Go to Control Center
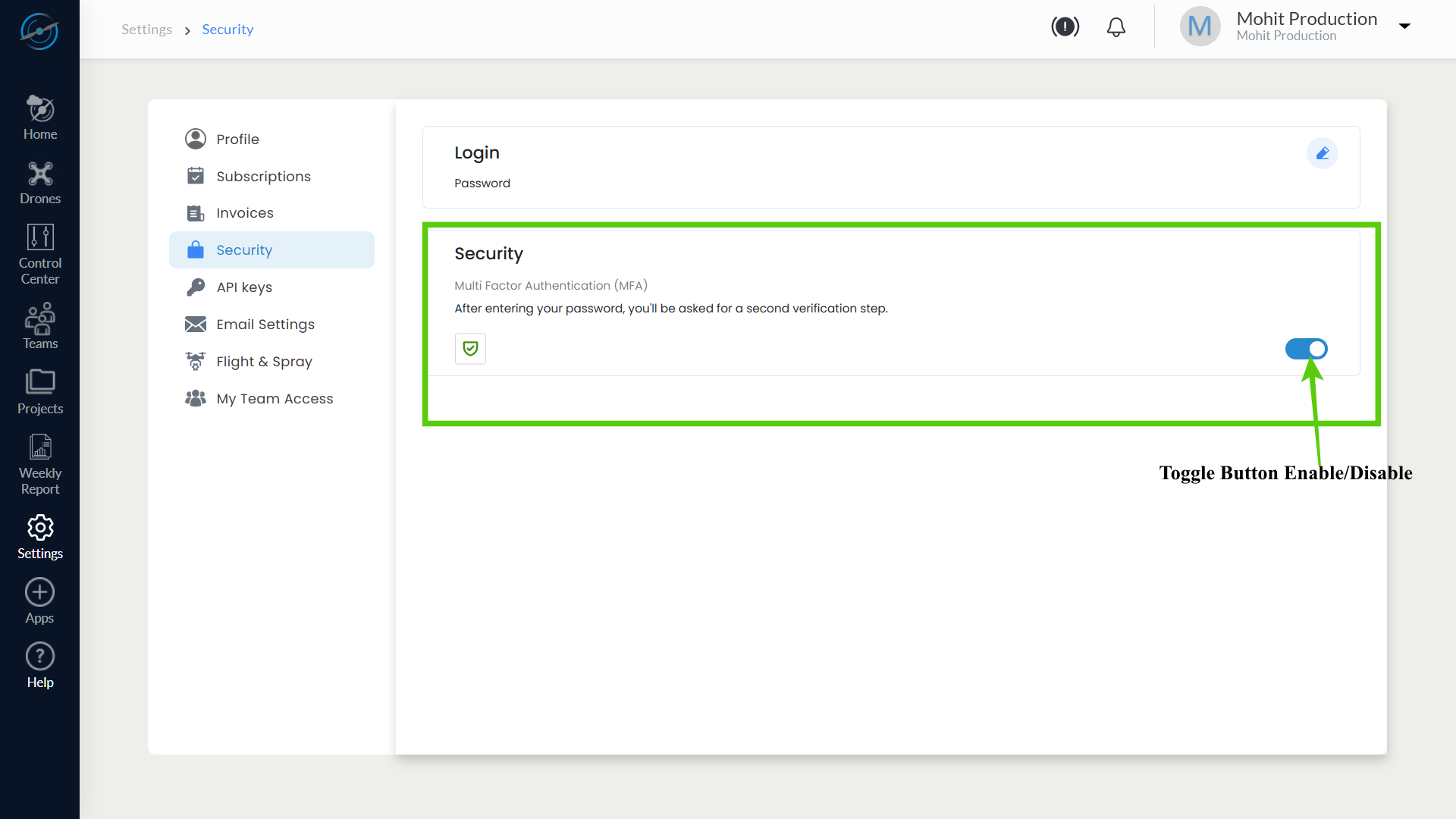1456x819 pixels. [x=40, y=255]
